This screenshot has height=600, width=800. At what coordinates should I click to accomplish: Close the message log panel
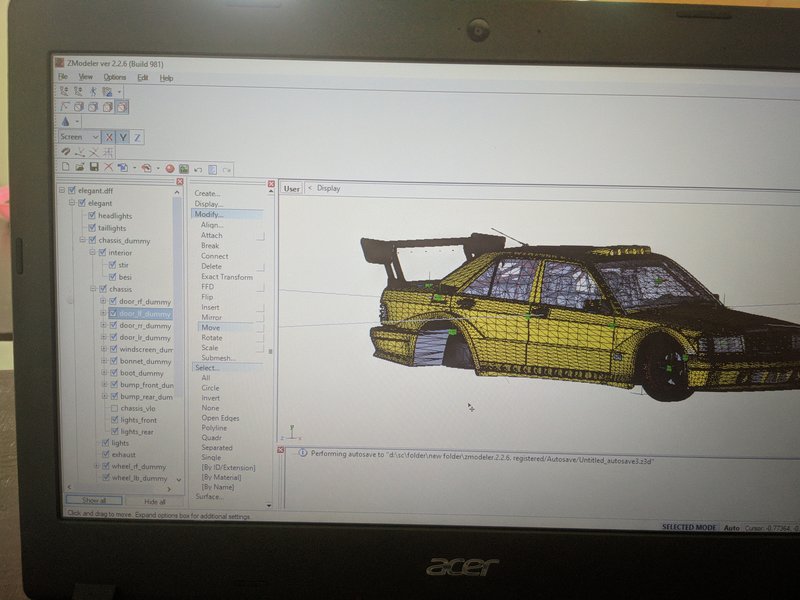pos(280,449)
